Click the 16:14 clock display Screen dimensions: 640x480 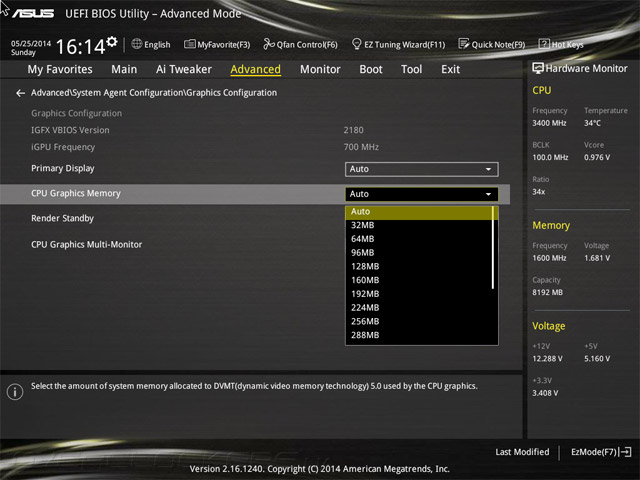81,47
